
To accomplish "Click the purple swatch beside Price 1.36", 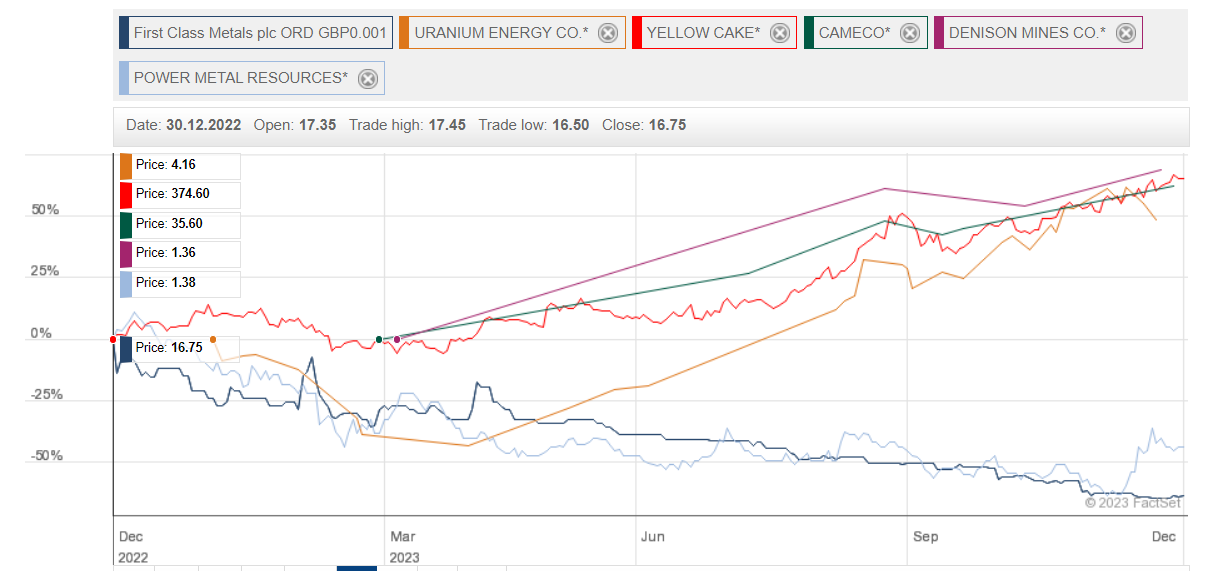I will coord(126,253).
